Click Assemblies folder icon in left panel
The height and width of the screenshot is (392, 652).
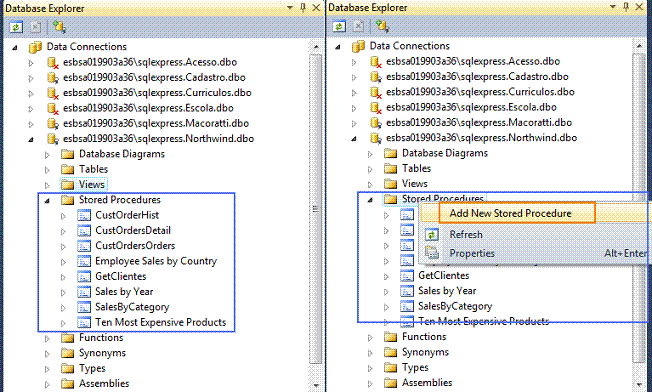tap(67, 383)
